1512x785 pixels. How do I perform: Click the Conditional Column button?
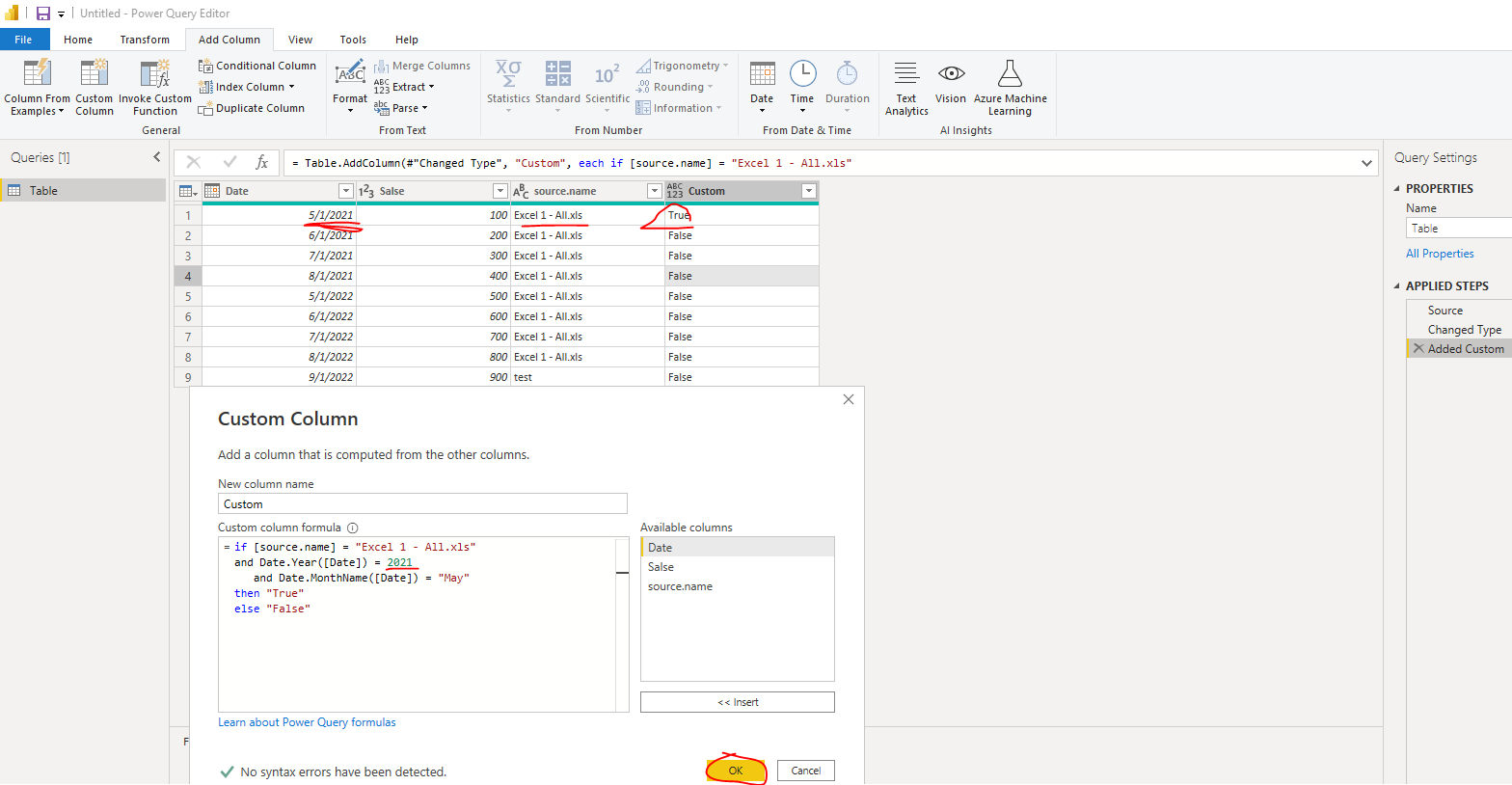click(x=257, y=66)
